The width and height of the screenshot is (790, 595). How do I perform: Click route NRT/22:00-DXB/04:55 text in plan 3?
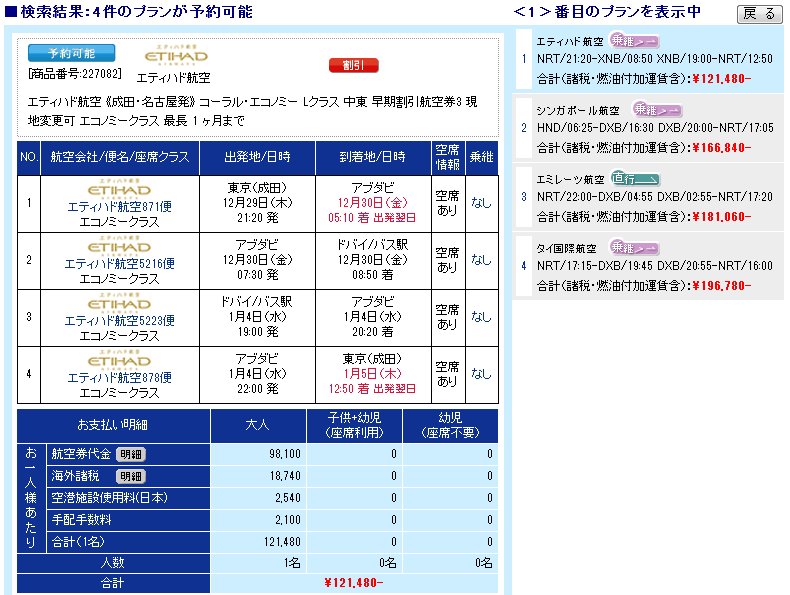coord(597,197)
